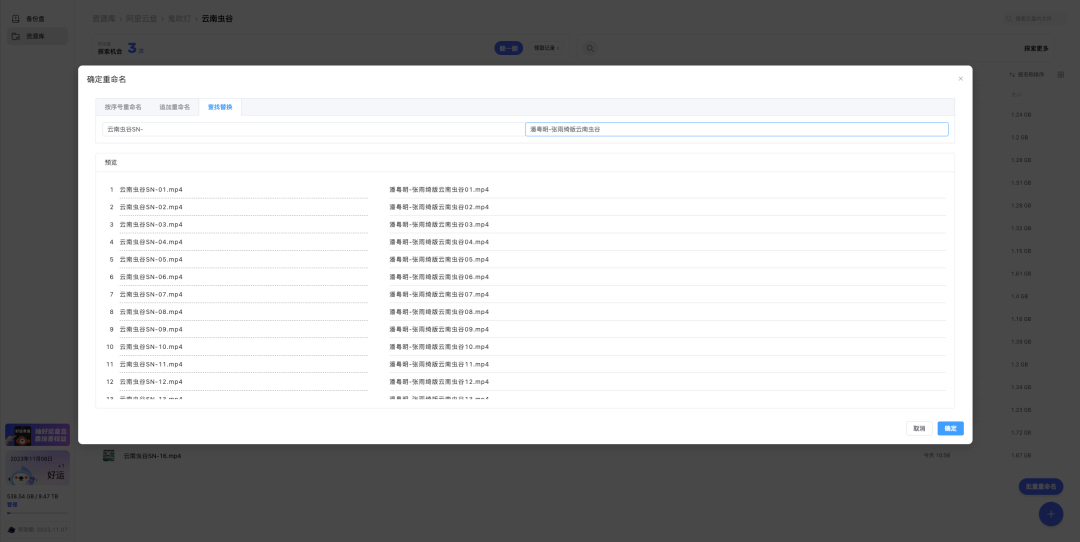The width and height of the screenshot is (1080, 542).
Task: Open 备份盘 in the sidebar
Action: point(37,19)
